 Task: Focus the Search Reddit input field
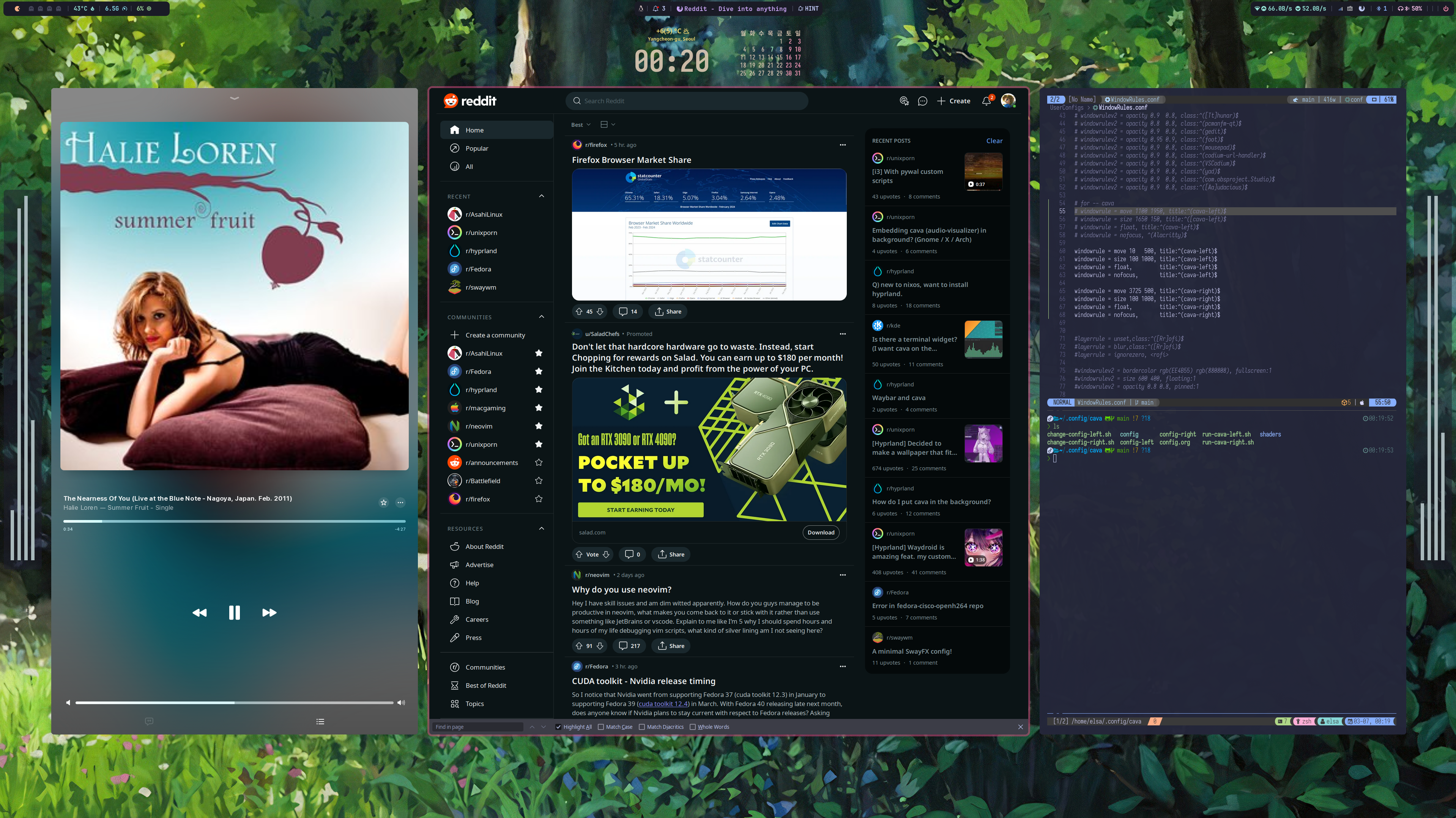coord(687,101)
